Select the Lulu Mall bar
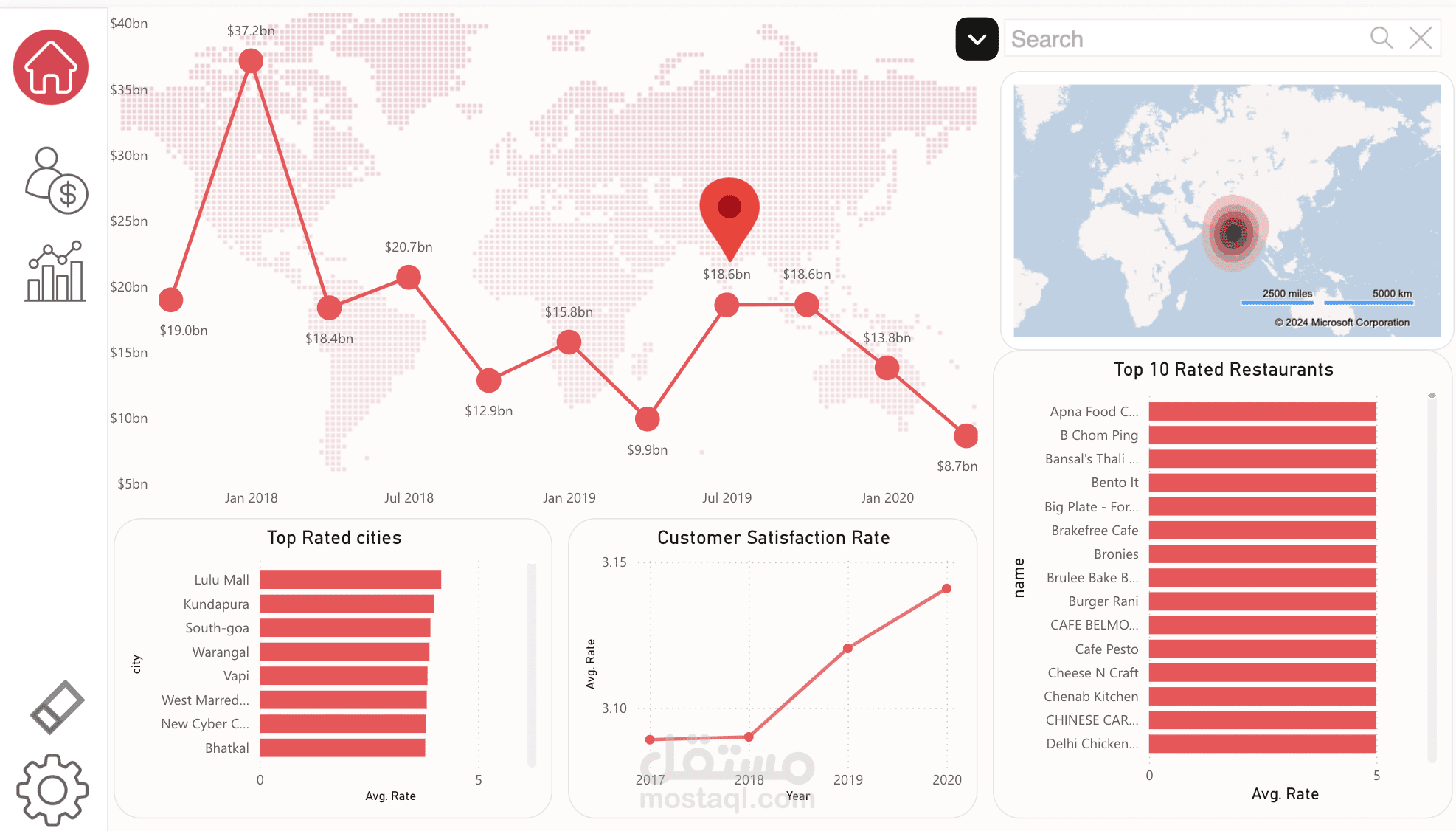Image resolution: width=1456 pixels, height=831 pixels. (x=350, y=580)
